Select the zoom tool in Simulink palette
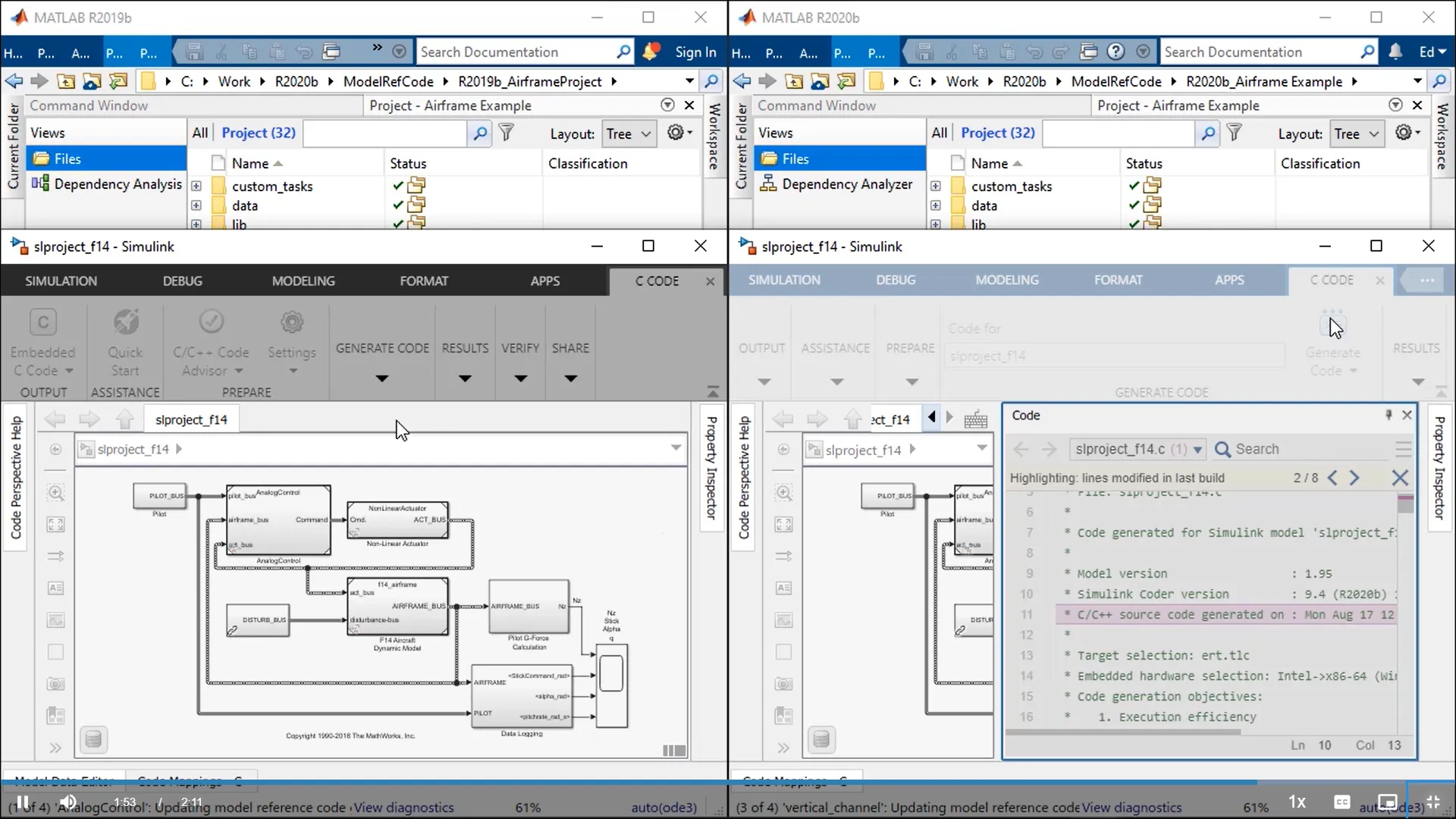 tap(55, 492)
